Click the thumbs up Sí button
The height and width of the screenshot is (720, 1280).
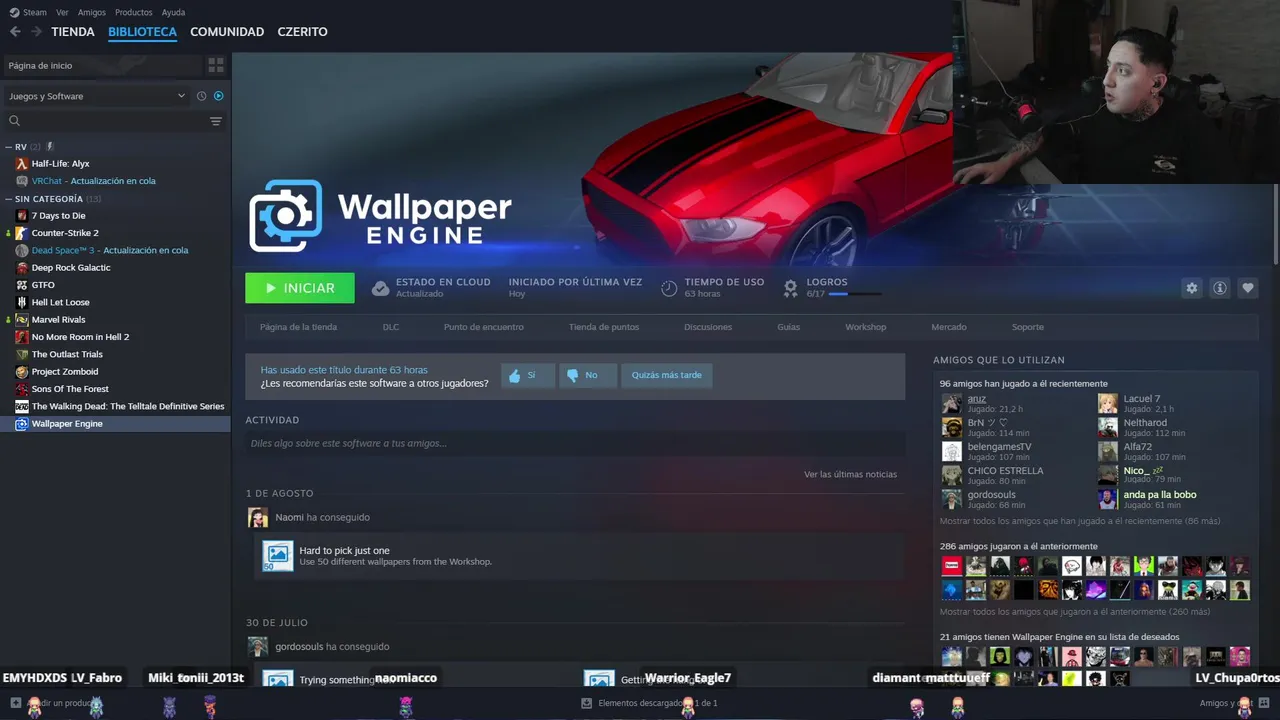pyautogui.click(x=527, y=375)
